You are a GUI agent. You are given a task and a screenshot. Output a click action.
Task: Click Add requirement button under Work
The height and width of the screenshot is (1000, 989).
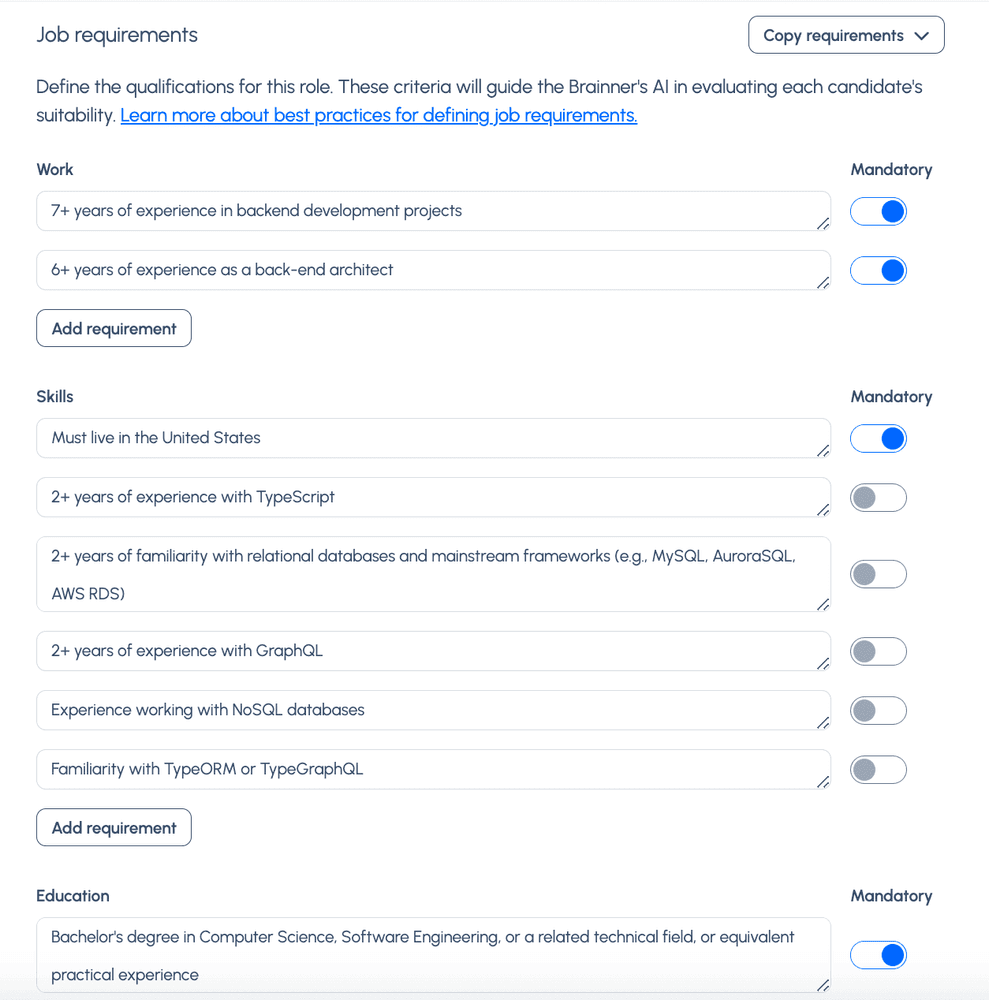coord(114,328)
